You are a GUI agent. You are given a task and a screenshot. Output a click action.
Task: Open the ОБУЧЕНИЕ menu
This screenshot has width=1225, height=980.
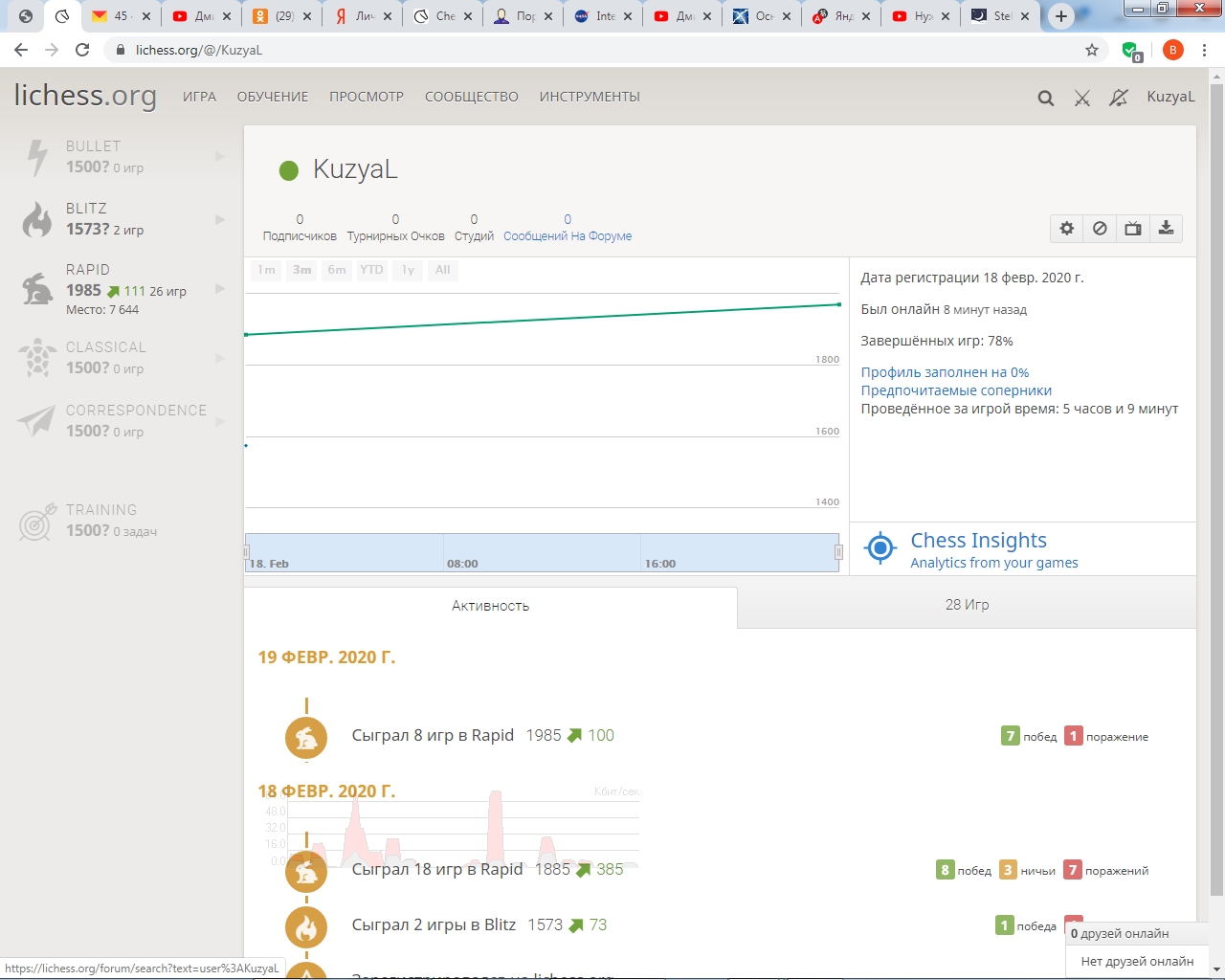click(x=273, y=97)
